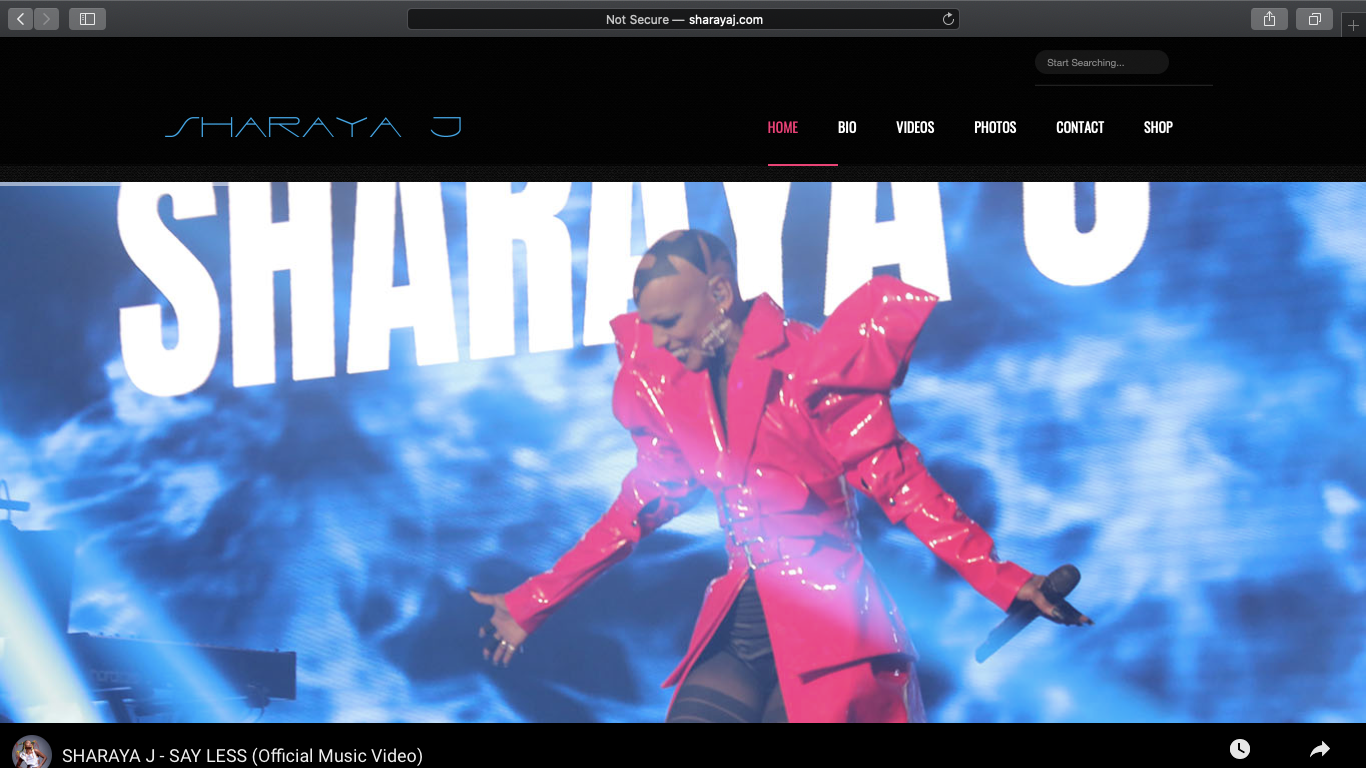Image resolution: width=1366 pixels, height=768 pixels.
Task: Focus the Start Searching field
Action: click(1102, 62)
